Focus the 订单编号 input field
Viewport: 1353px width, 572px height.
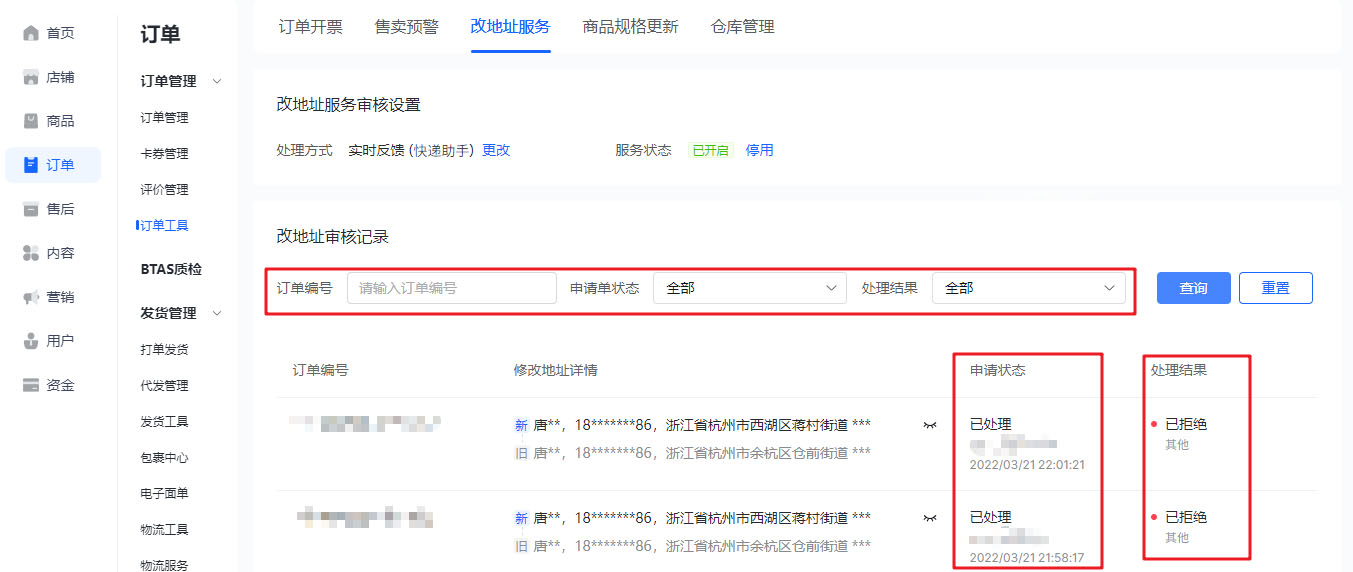(451, 288)
